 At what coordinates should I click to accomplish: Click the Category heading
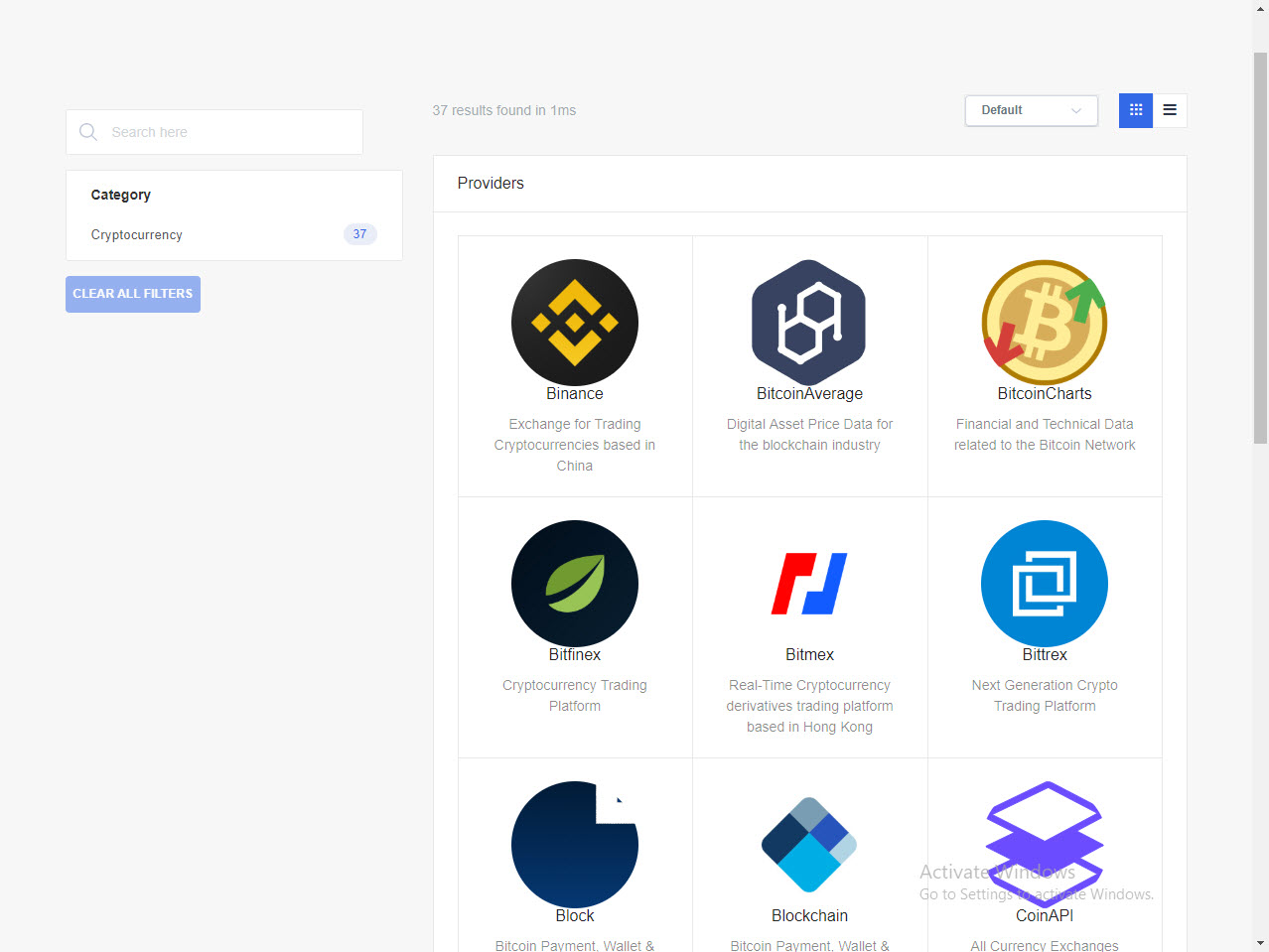coord(121,195)
